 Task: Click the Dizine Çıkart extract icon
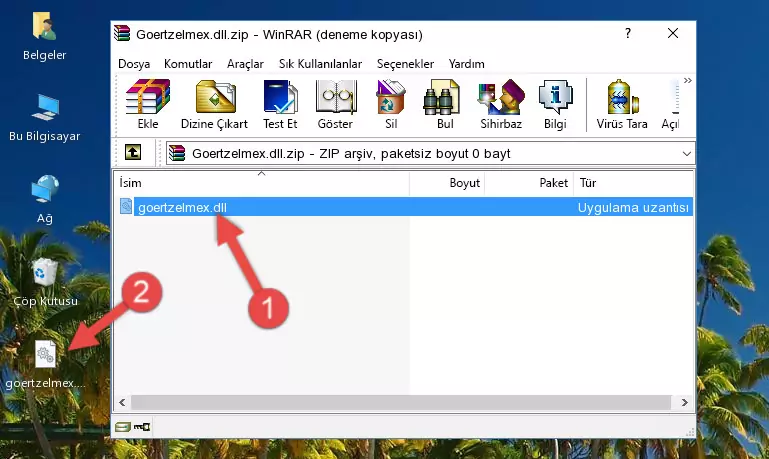(215, 104)
